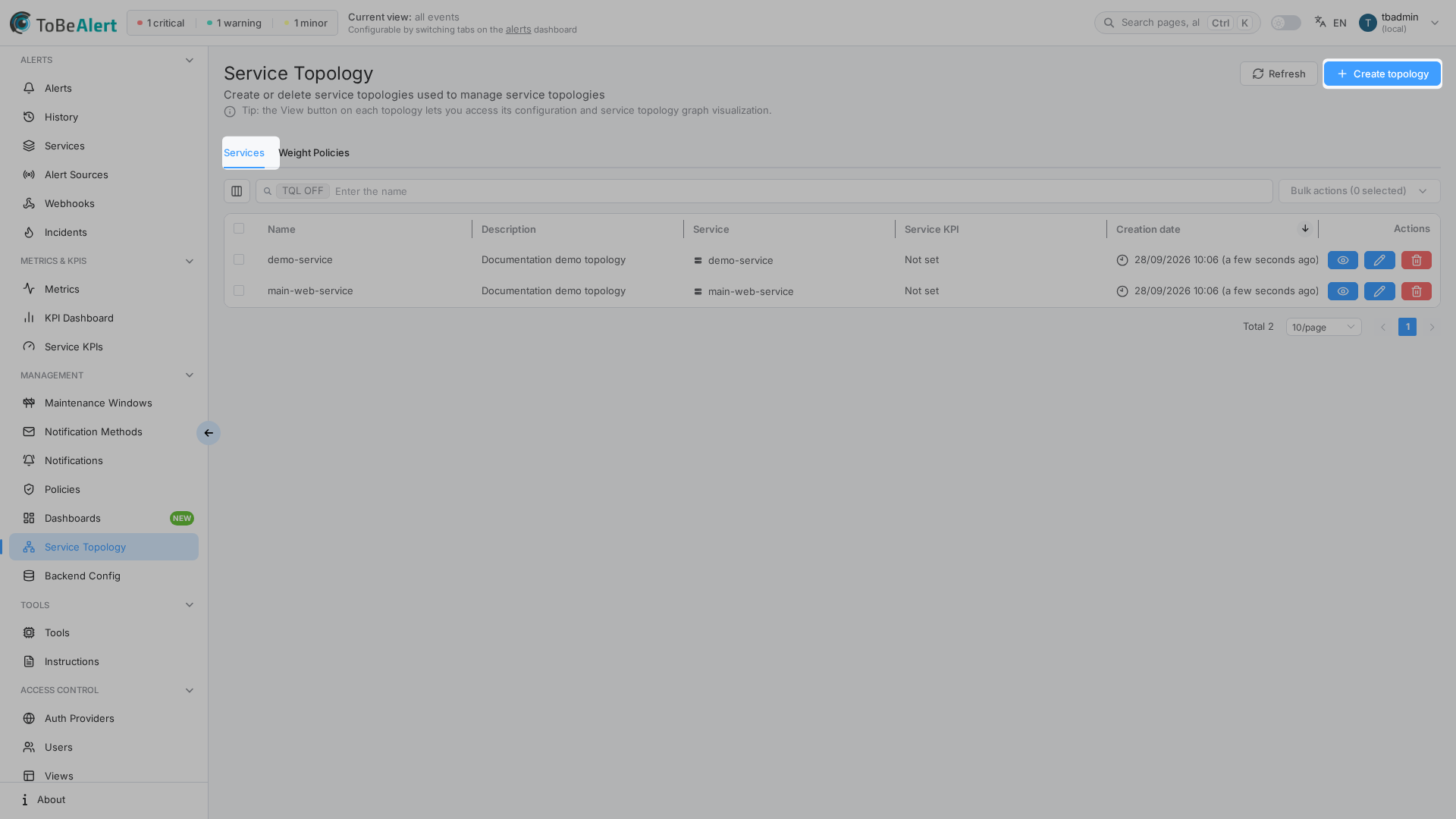This screenshot has height=819, width=1456.
Task: Click the Webhooks sidebar icon
Action: point(29,203)
